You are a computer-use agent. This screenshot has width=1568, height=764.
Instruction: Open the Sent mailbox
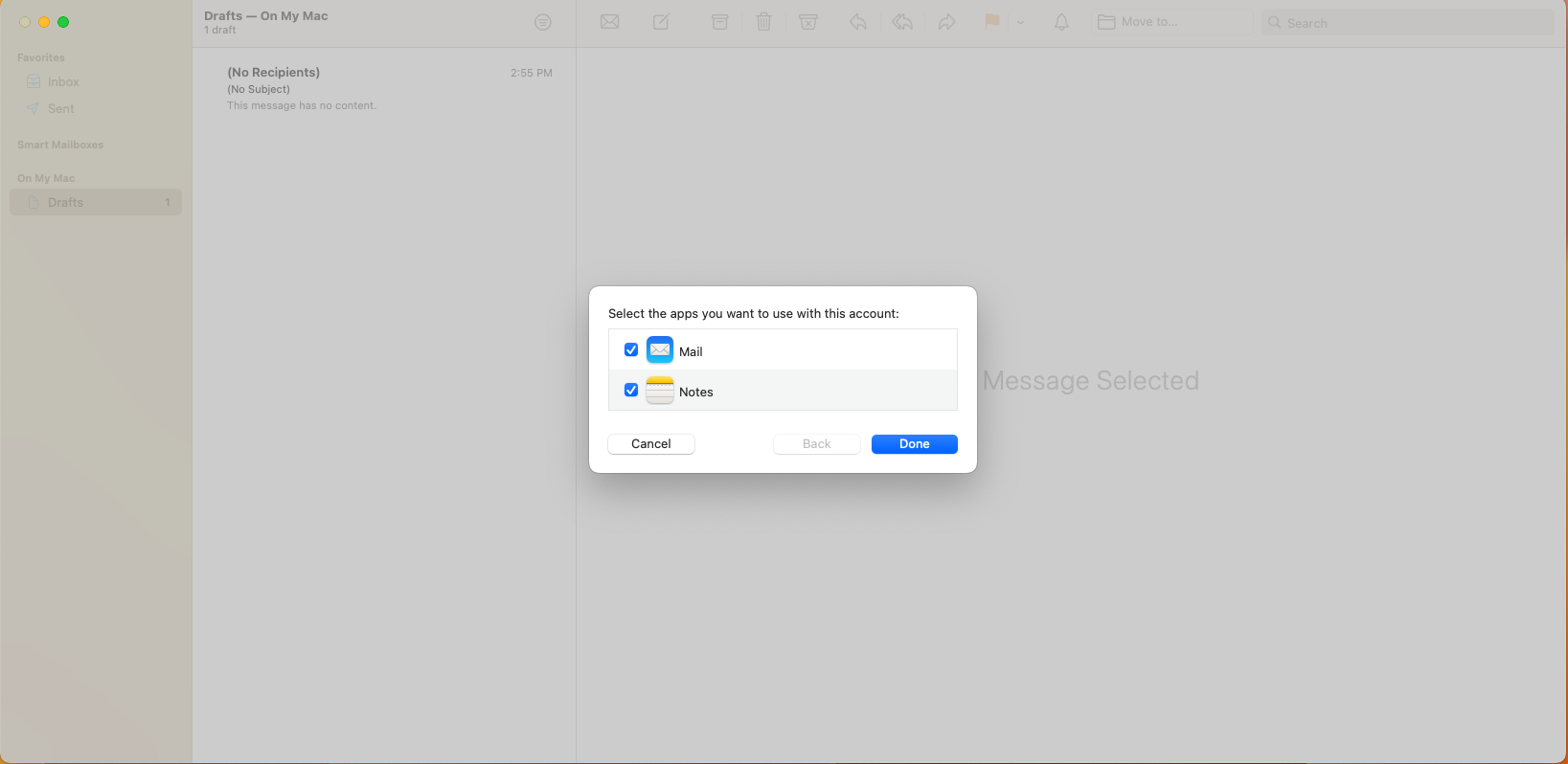coord(96,109)
